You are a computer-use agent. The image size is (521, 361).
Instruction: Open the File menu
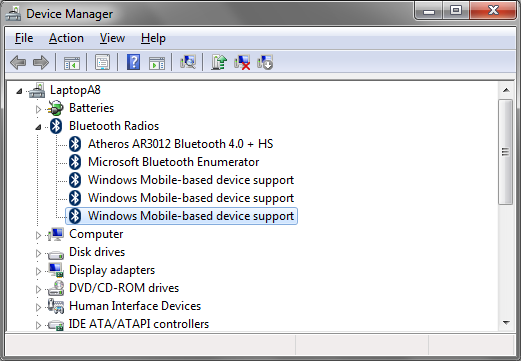24,38
